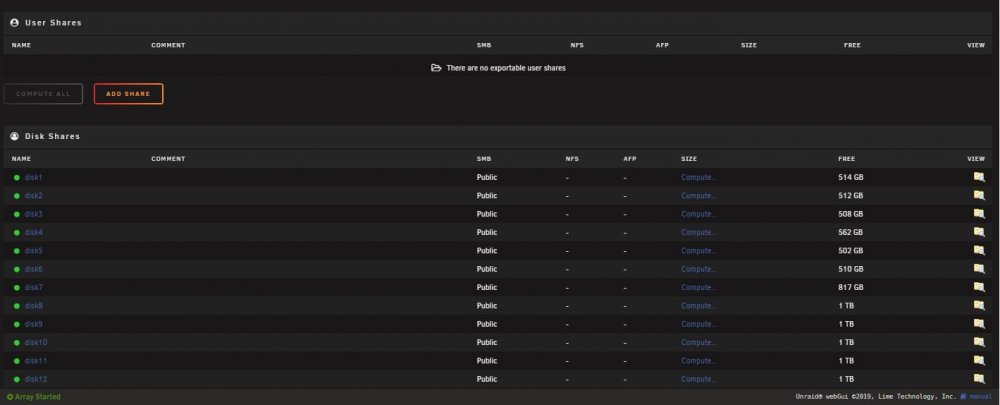Click the Compute All button
Screen dimensions: 1000x405
43,94
